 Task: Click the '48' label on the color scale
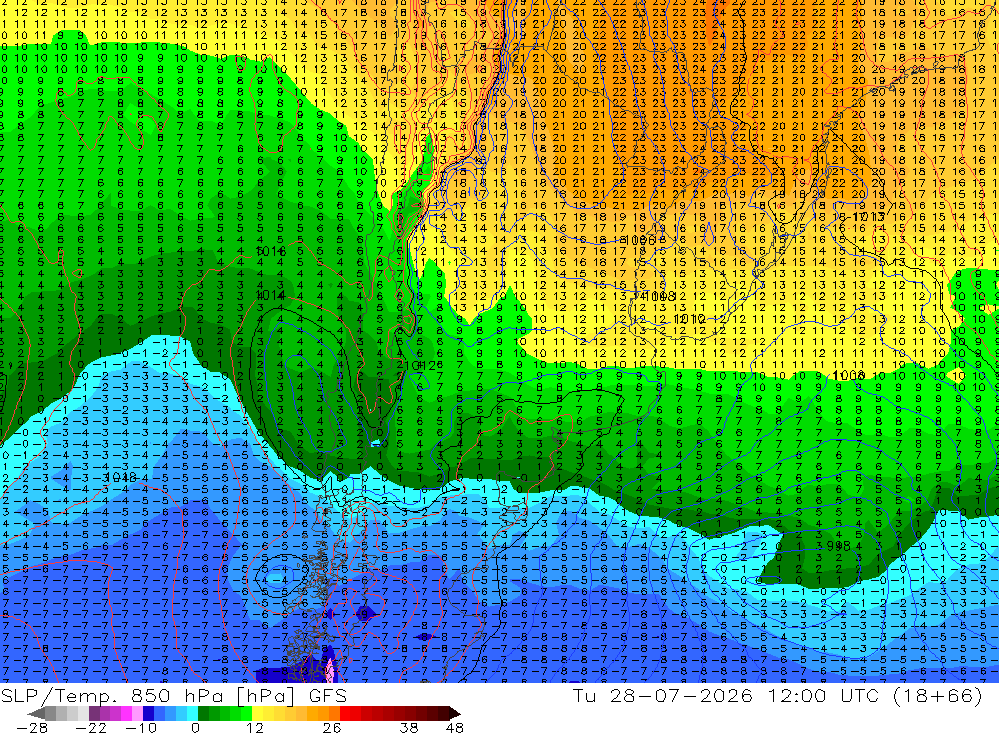click(454, 727)
